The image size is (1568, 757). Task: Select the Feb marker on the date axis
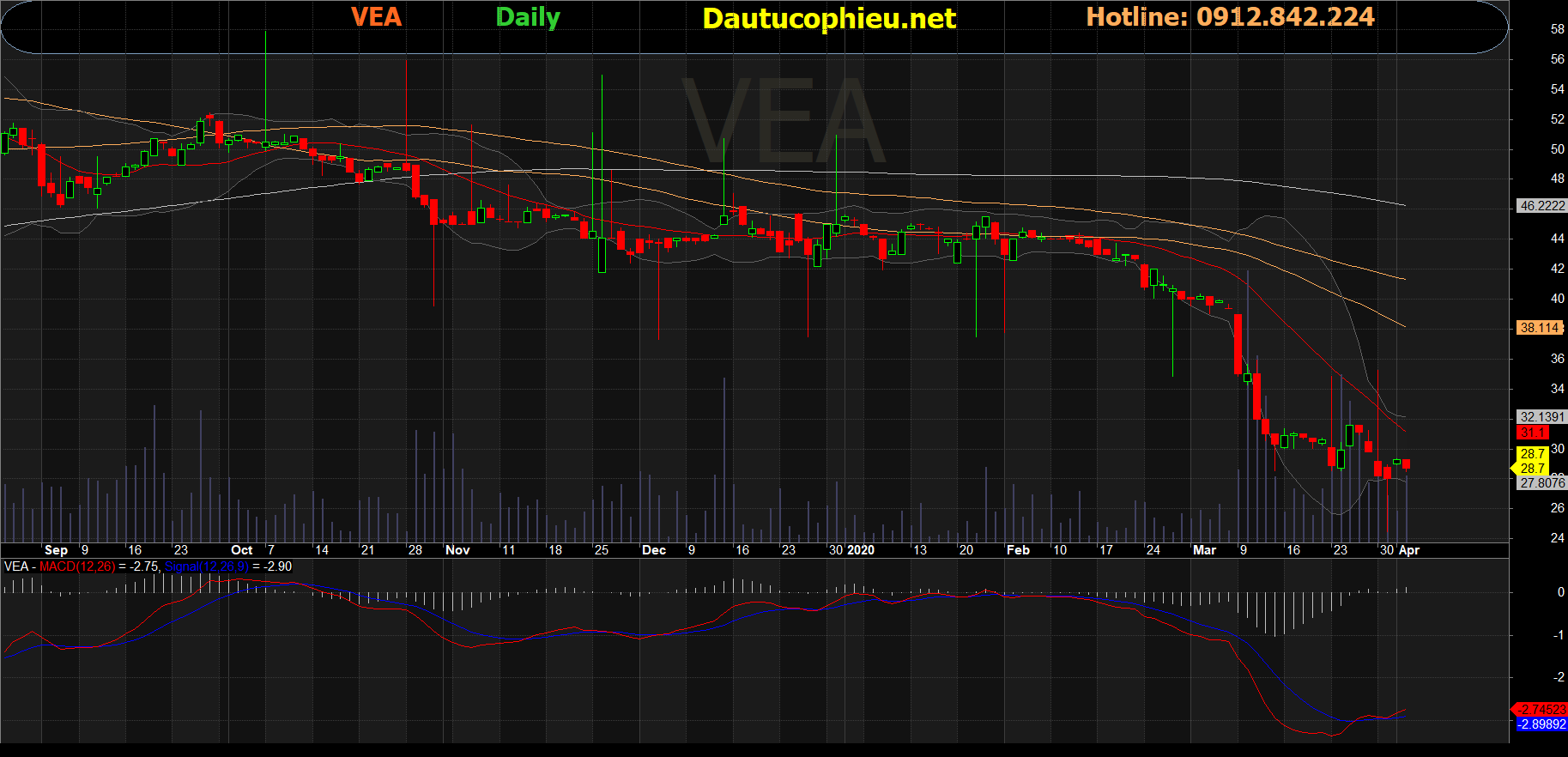pyautogui.click(x=1018, y=550)
